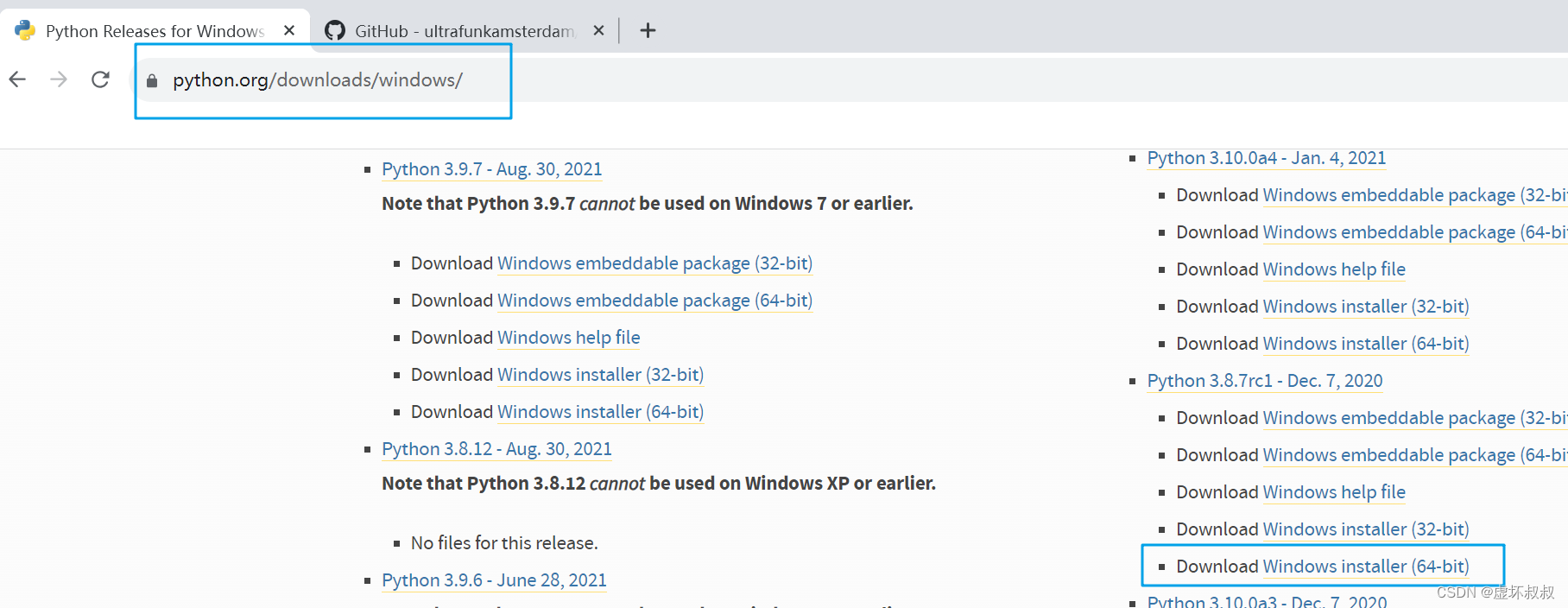The image size is (1568, 608).
Task: Click the 'No files for this release.' text
Action: click(504, 543)
